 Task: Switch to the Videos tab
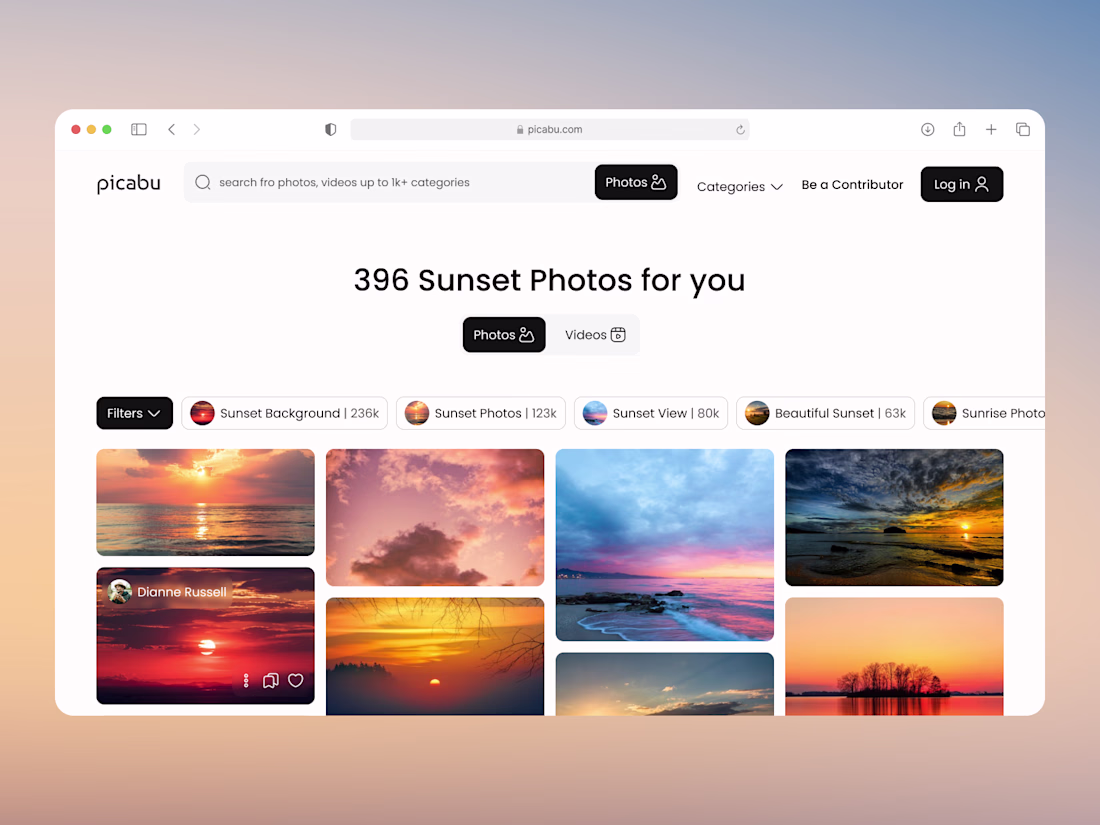595,335
